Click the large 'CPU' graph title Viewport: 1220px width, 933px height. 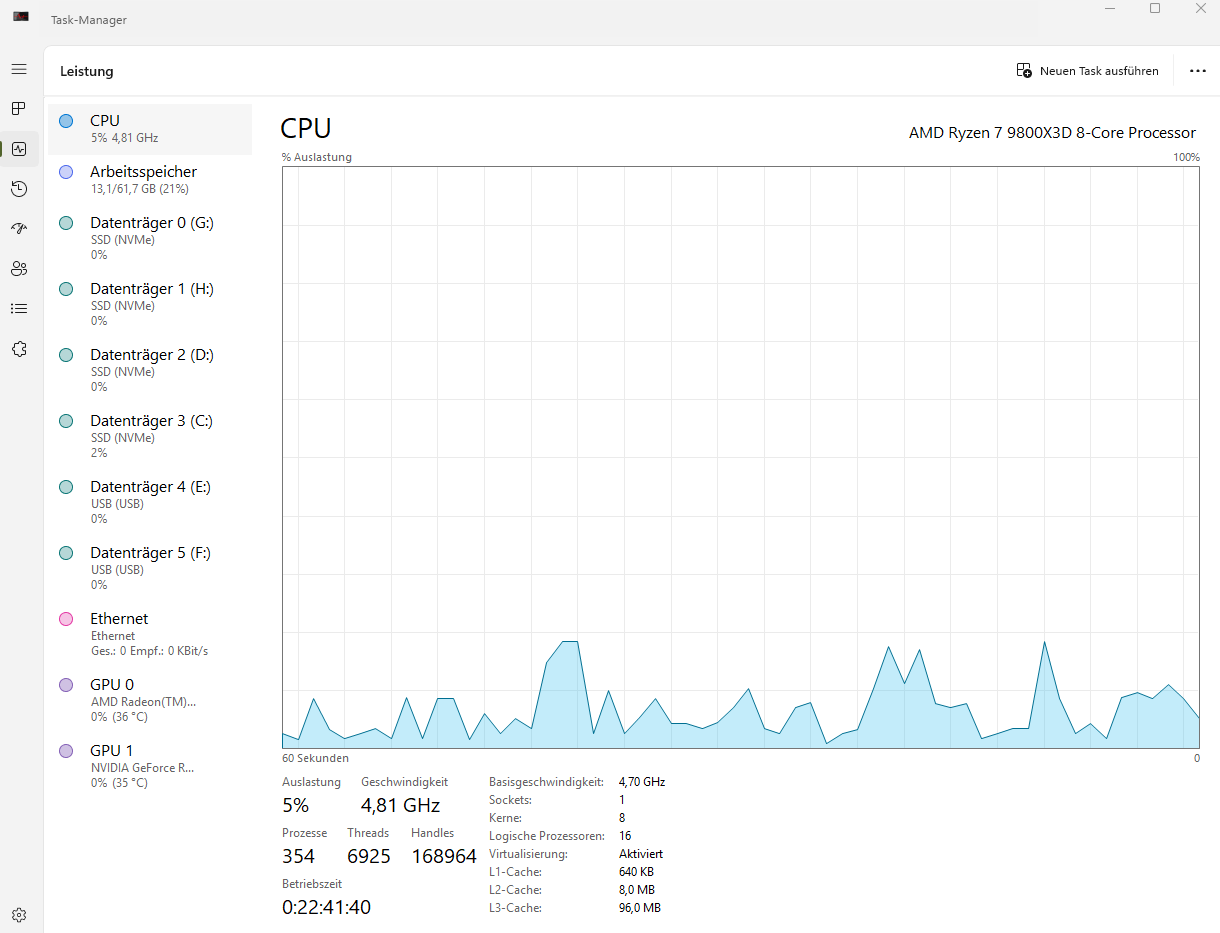click(x=306, y=129)
